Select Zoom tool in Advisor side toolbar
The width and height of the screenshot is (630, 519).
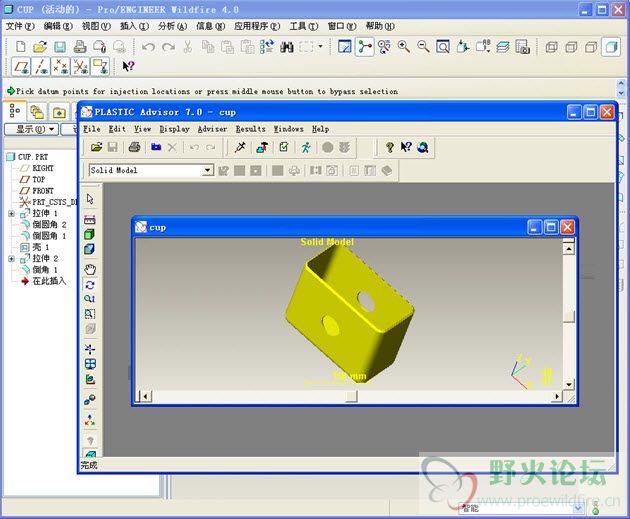(x=90, y=299)
